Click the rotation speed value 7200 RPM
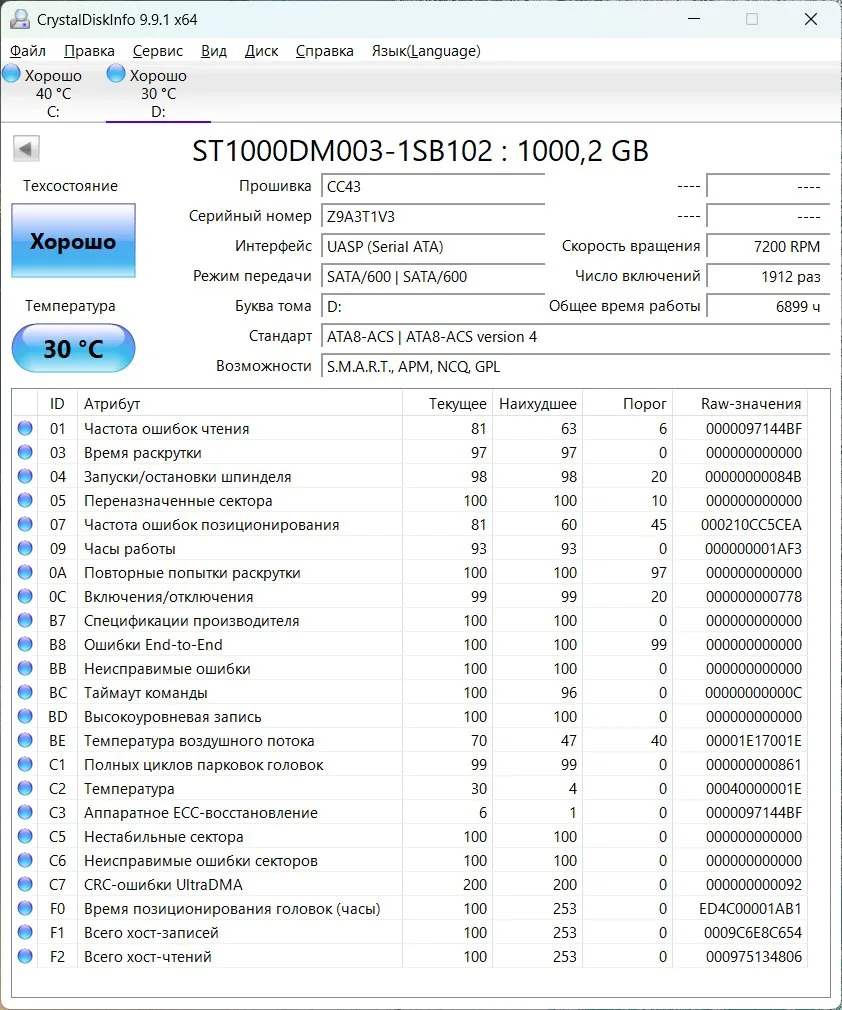Screen dimensions: 842x1010 pos(768,247)
